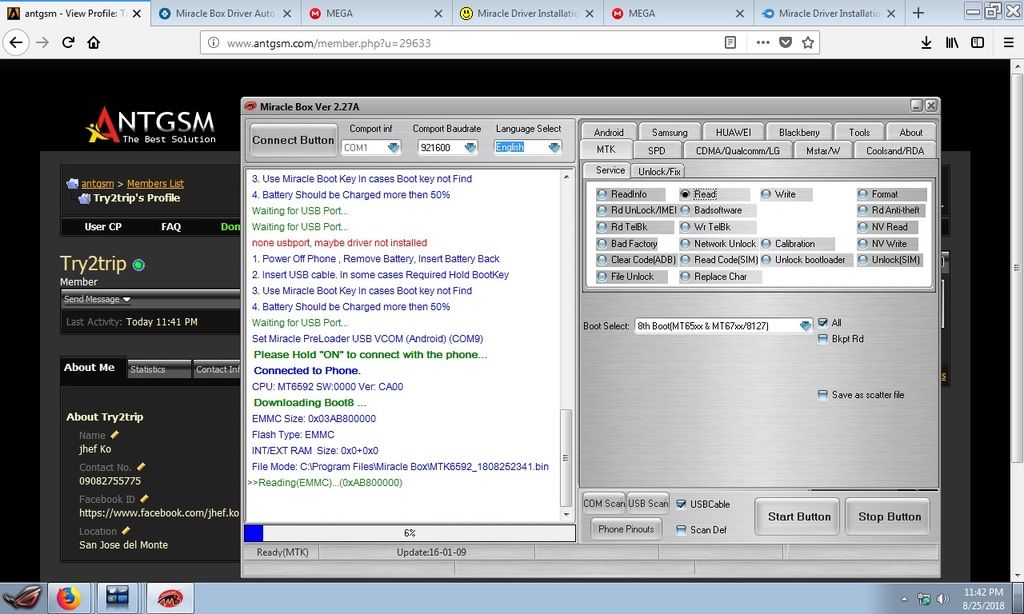Click the browser home icon
1024x614 pixels.
click(x=94, y=43)
